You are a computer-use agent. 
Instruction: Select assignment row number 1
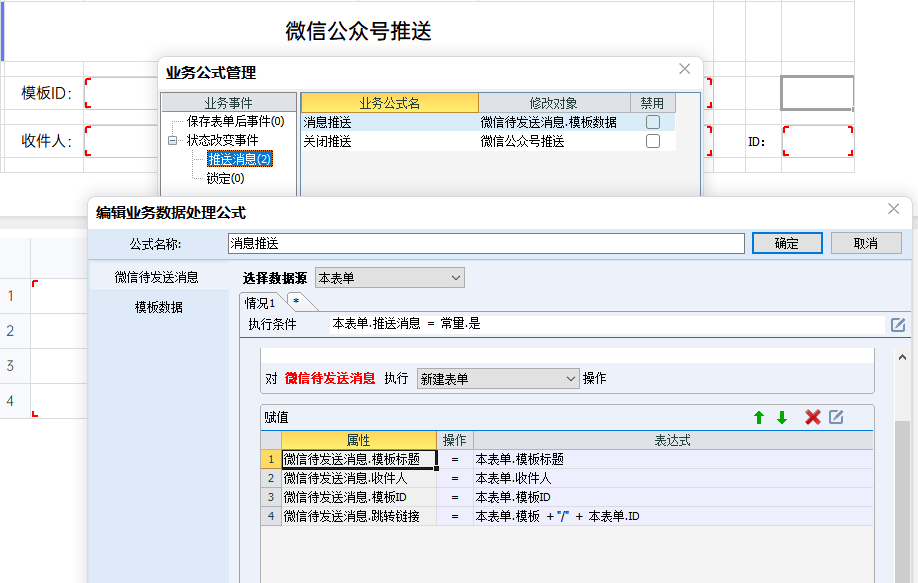[271, 459]
